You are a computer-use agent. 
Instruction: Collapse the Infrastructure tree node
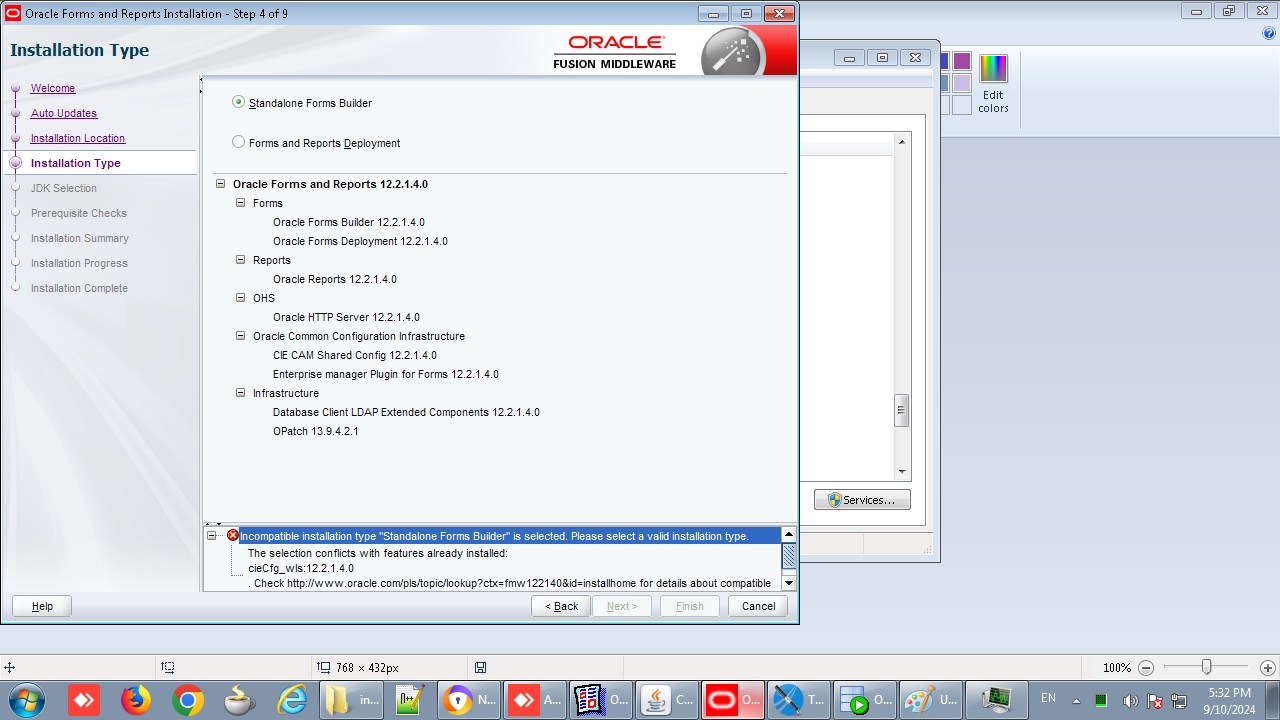(240, 393)
